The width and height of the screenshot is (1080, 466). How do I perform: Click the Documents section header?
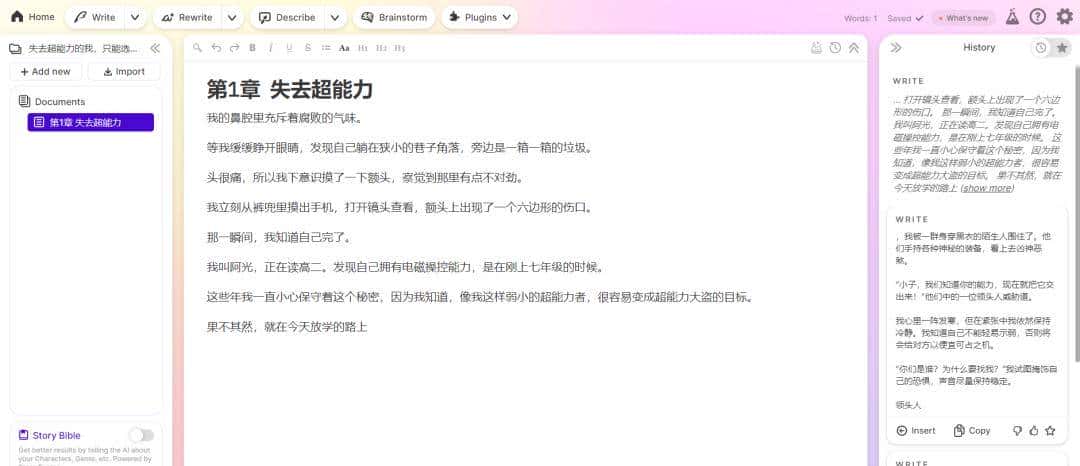click(52, 101)
